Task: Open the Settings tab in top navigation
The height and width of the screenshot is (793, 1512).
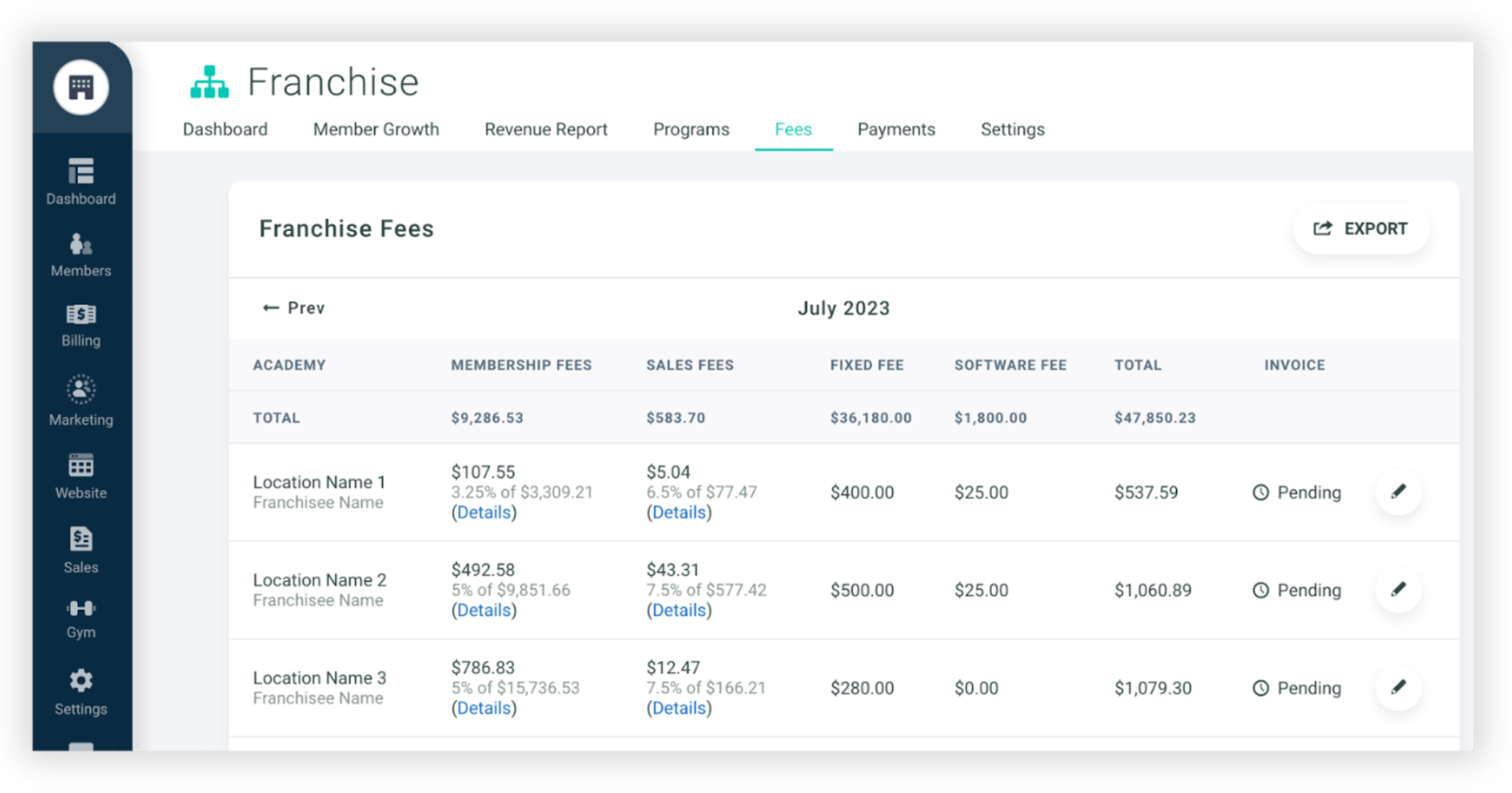Action: (x=1013, y=129)
